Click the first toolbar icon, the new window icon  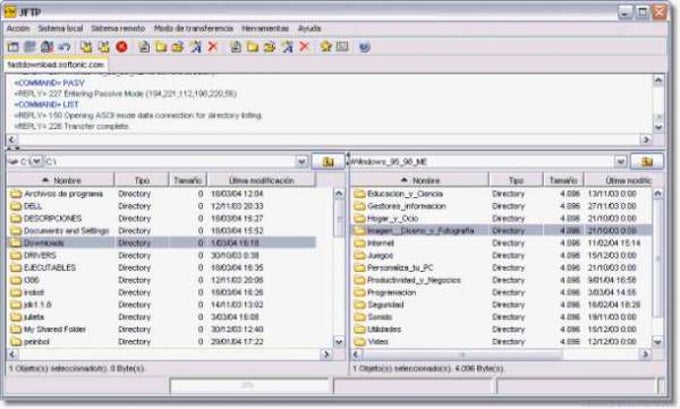tap(13, 46)
